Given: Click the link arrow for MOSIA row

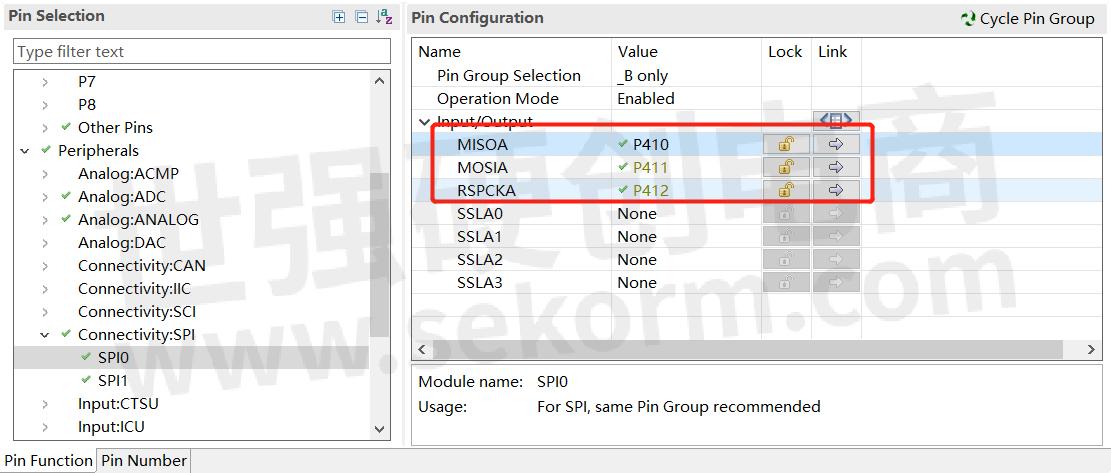Looking at the screenshot, I should 836,167.
